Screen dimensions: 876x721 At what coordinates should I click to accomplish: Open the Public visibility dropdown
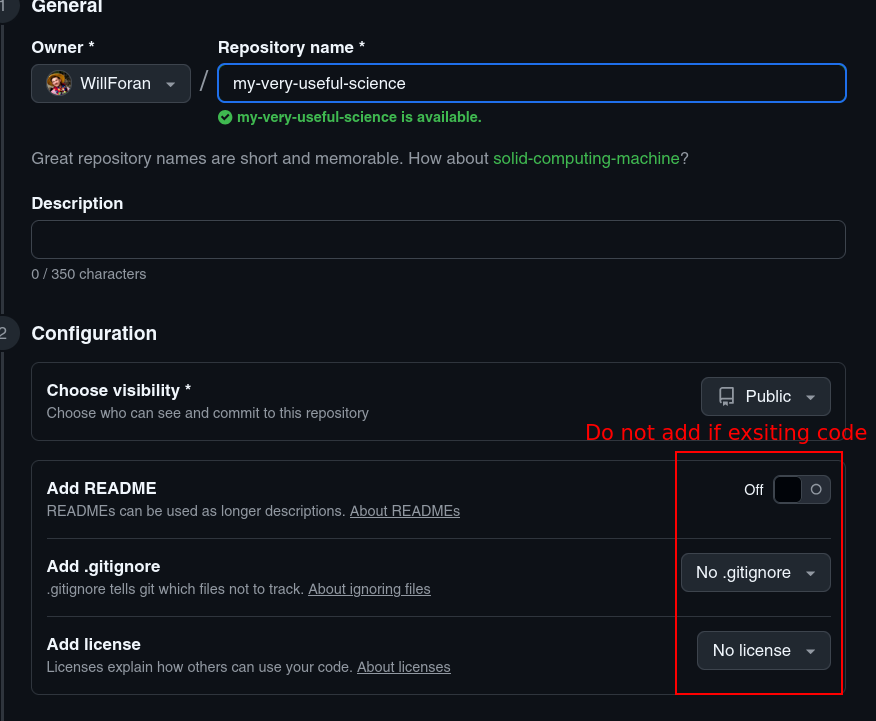[x=765, y=397]
